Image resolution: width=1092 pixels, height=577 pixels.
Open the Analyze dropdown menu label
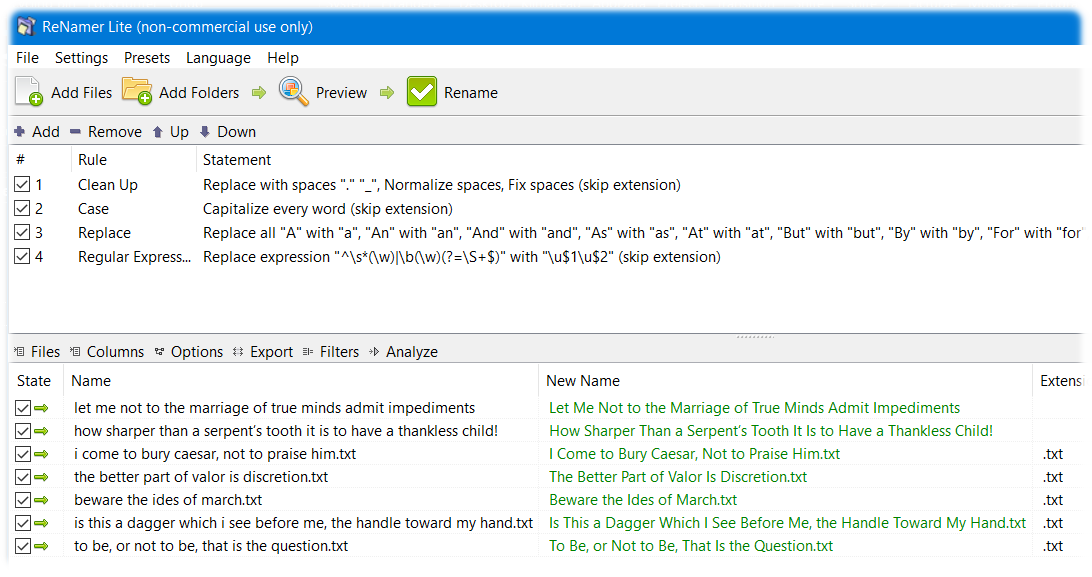pyautogui.click(x=412, y=351)
